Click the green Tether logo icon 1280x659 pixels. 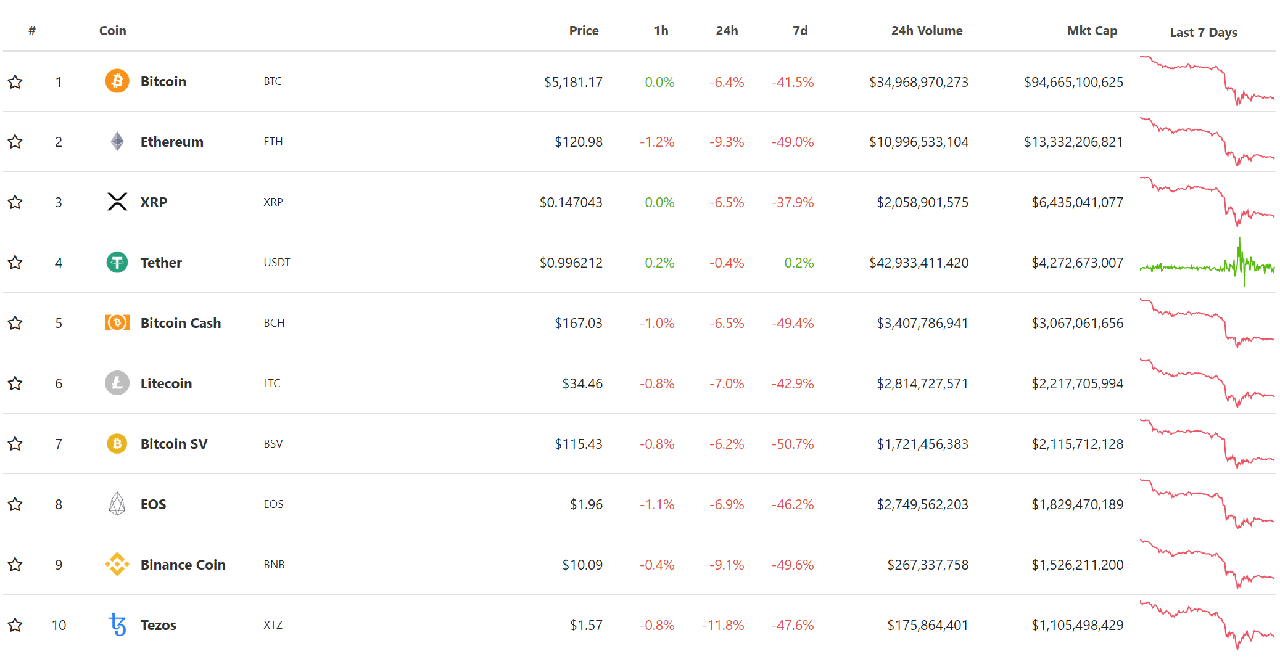click(117, 263)
